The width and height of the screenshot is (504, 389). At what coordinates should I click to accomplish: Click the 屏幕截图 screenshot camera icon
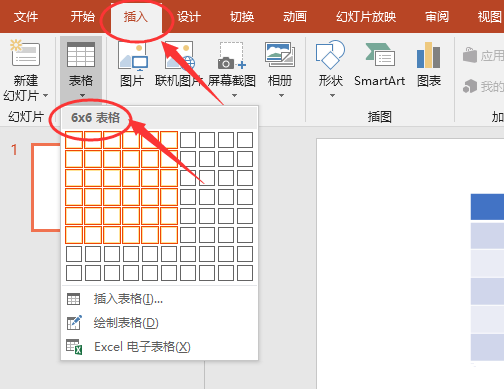point(232,55)
